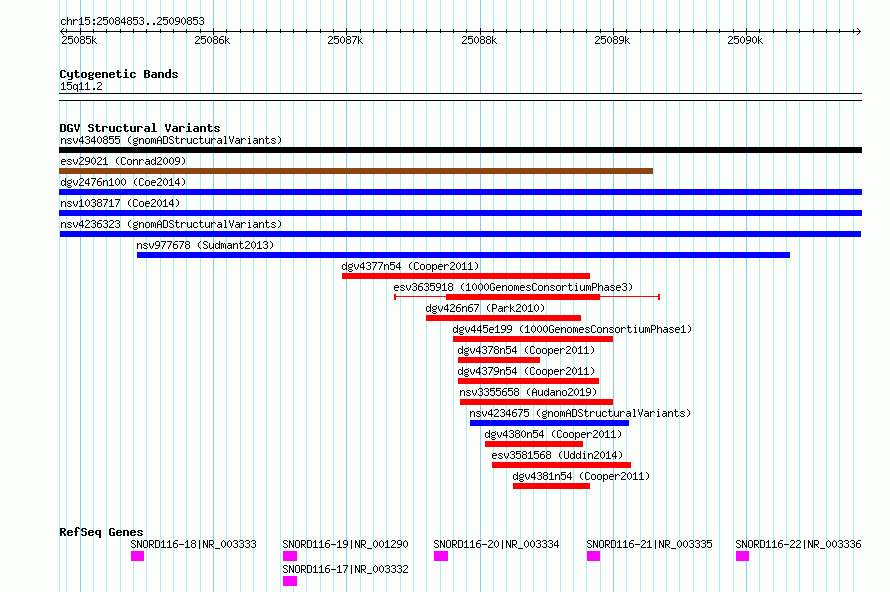Open the dgv4380n54 (Cooper2011) label
The width and height of the screenshot is (890, 592).
click(x=553, y=434)
